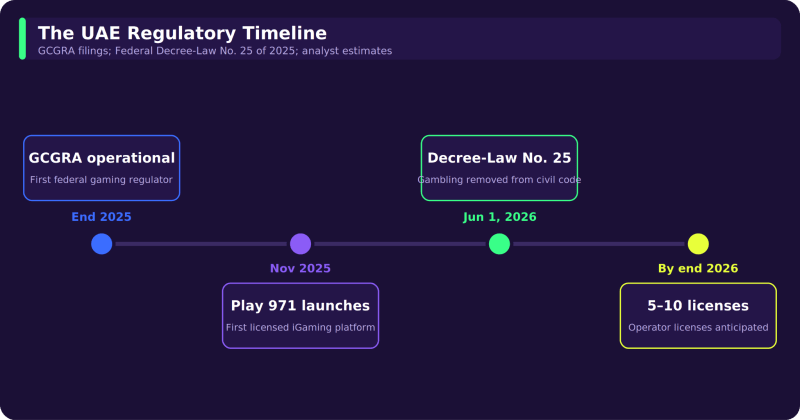Click First federal gaming regulator text
800x420 pixels.
pyautogui.click(x=102, y=180)
